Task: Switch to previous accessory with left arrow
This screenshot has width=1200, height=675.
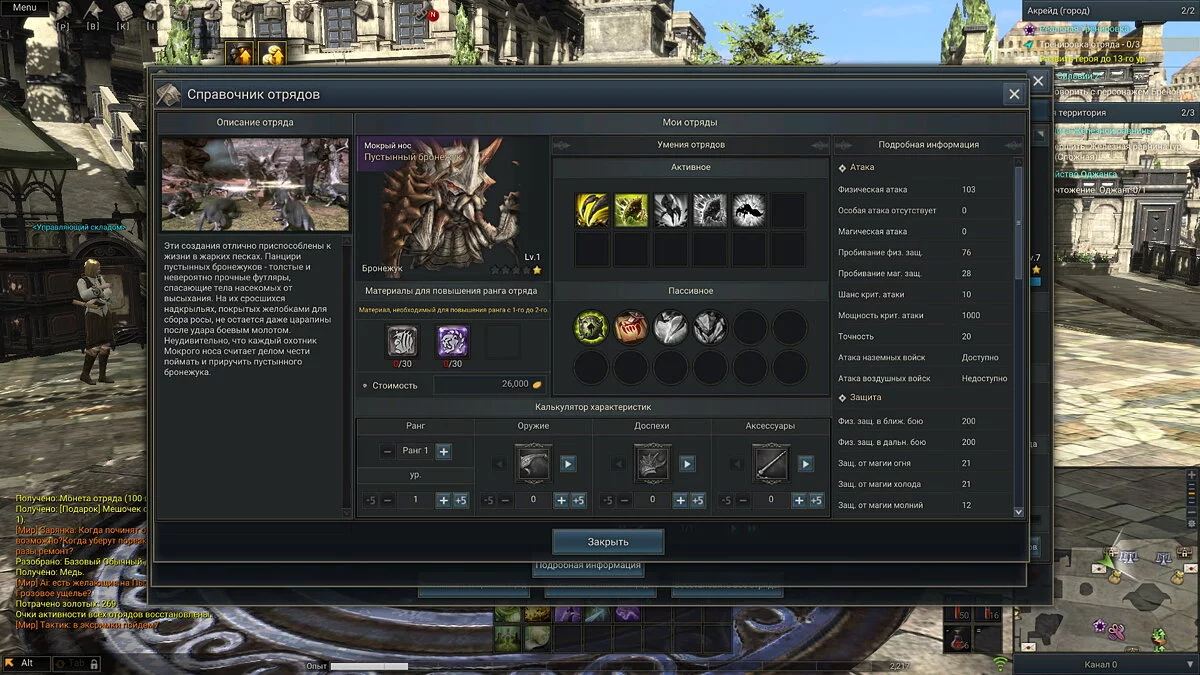Action: (737, 464)
